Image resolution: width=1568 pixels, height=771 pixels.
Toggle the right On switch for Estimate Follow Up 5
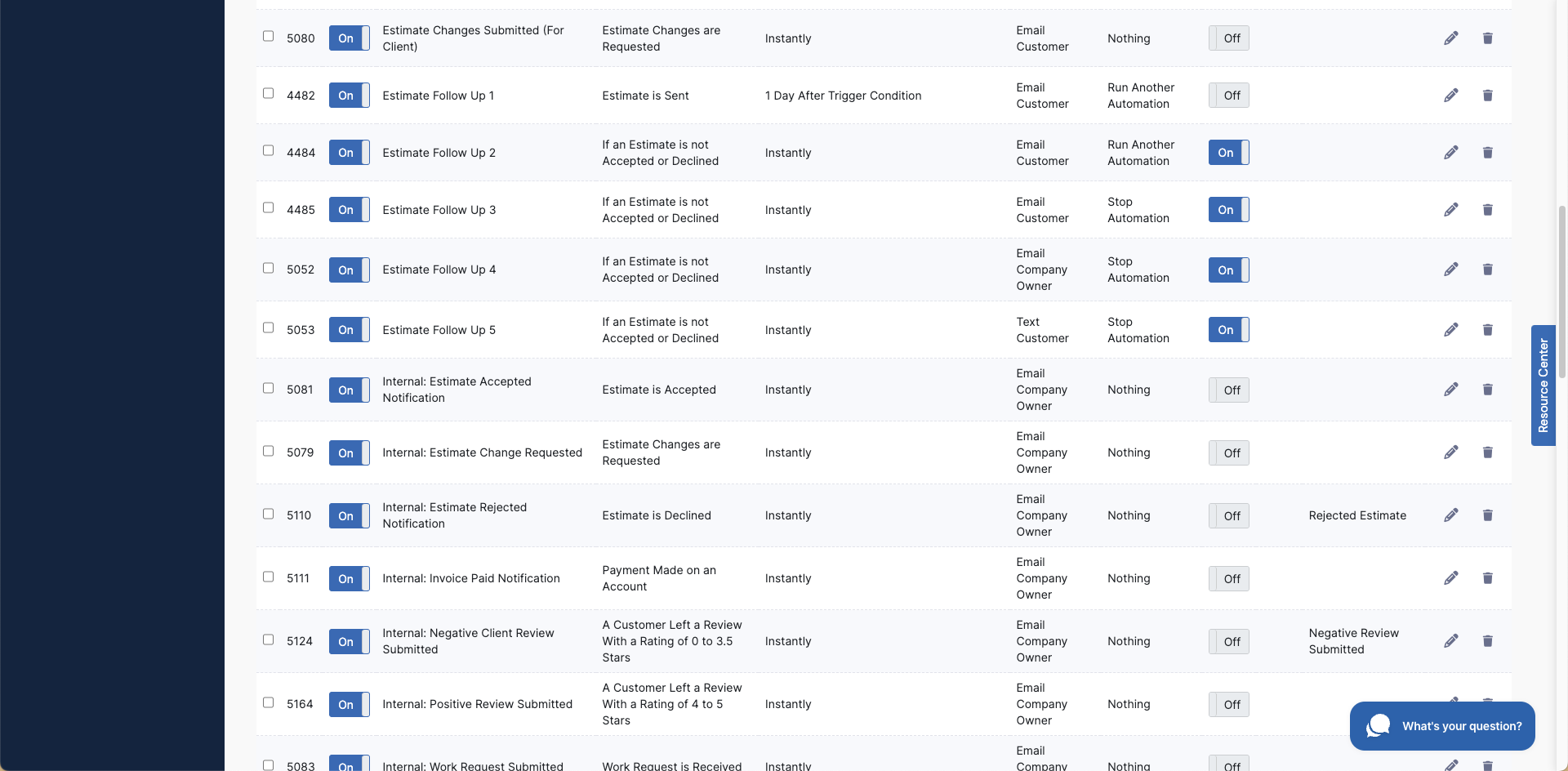1229,330
